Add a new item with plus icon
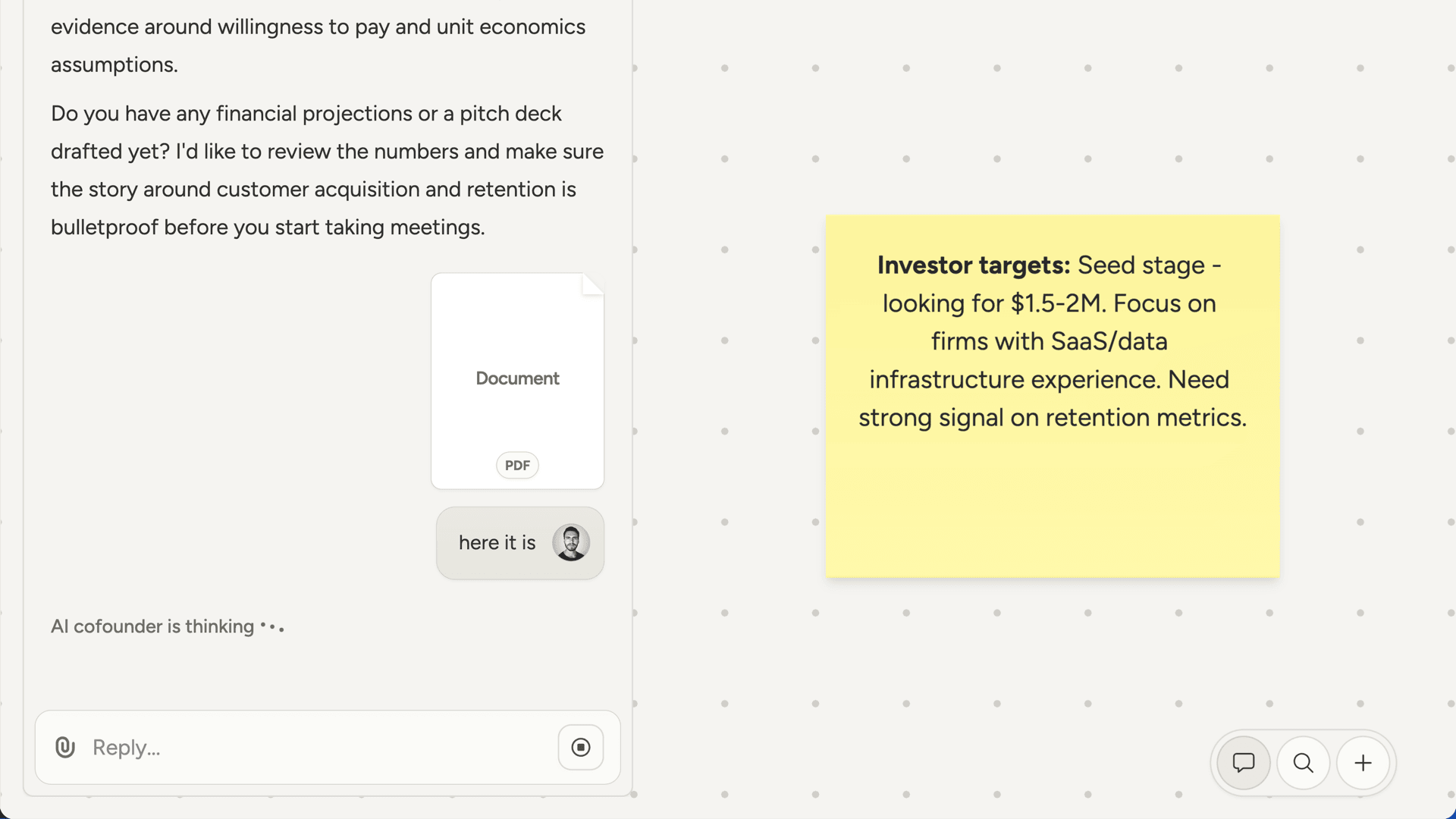The height and width of the screenshot is (819, 1456). point(1363,762)
